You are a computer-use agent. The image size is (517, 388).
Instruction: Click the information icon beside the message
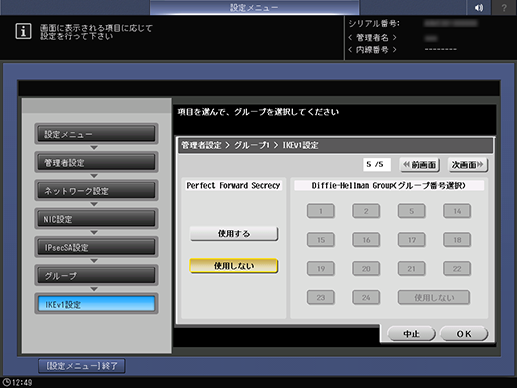point(23,32)
